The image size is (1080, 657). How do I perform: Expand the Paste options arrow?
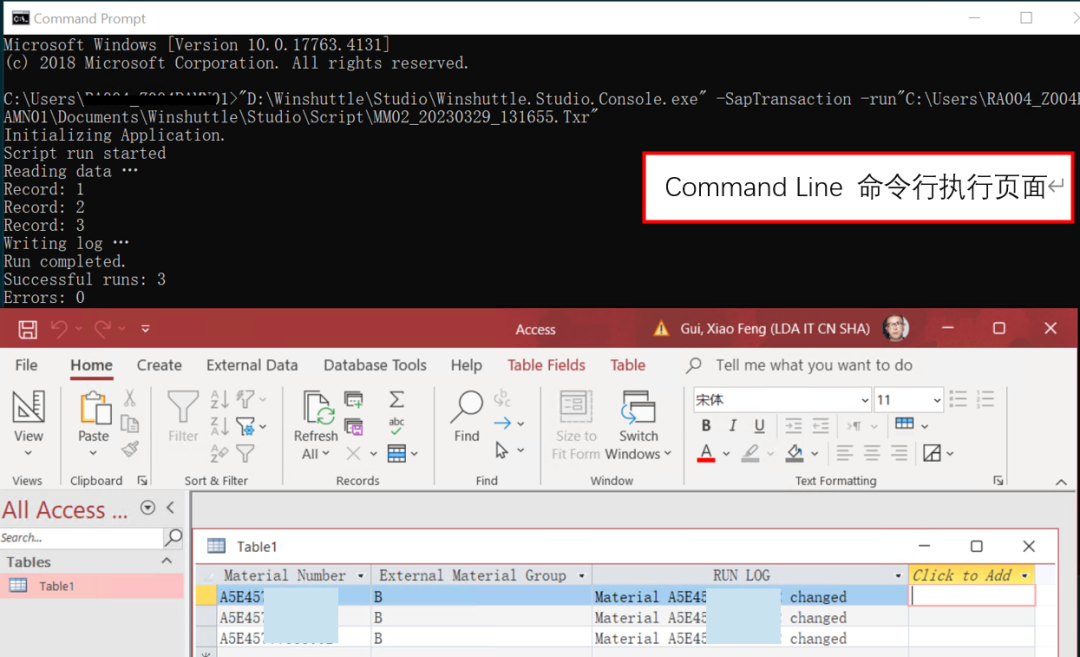tap(93, 453)
